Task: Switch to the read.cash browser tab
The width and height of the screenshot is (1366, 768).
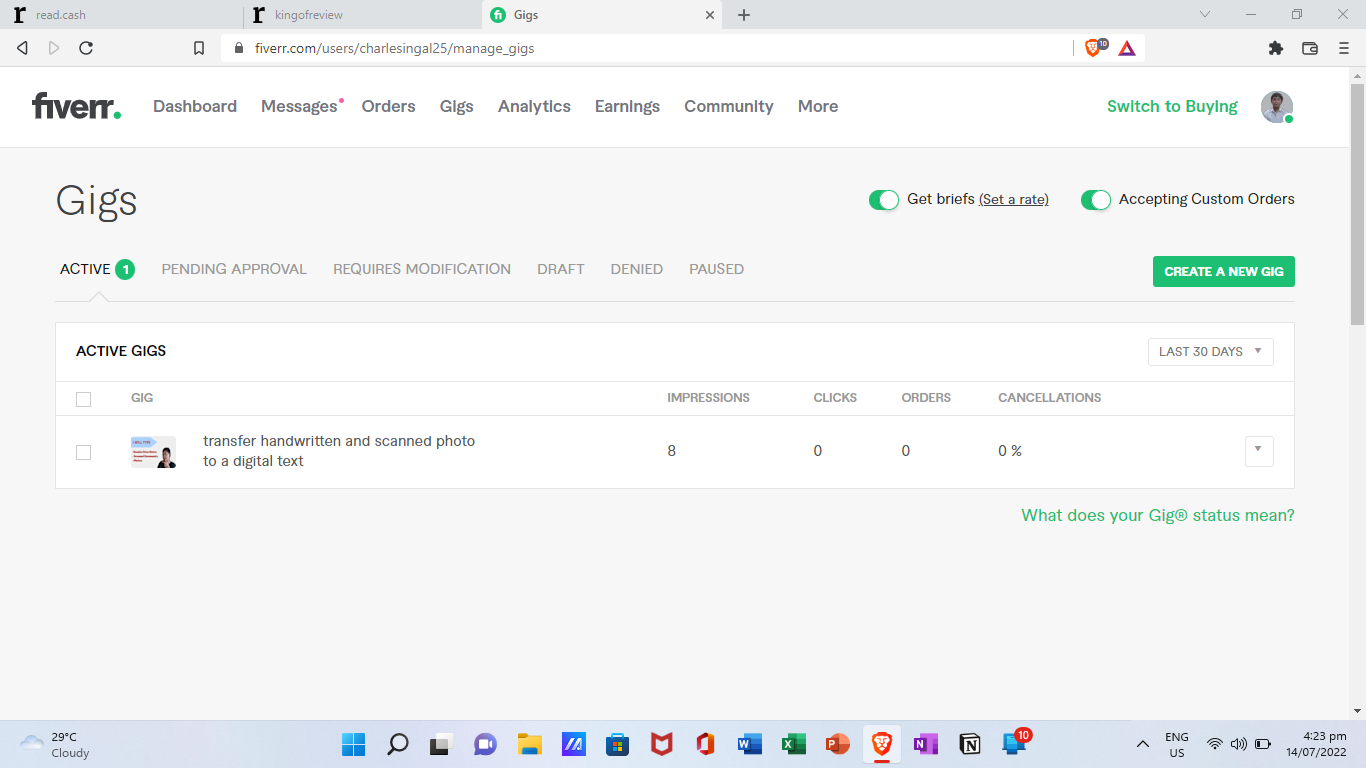Action: coord(120,15)
